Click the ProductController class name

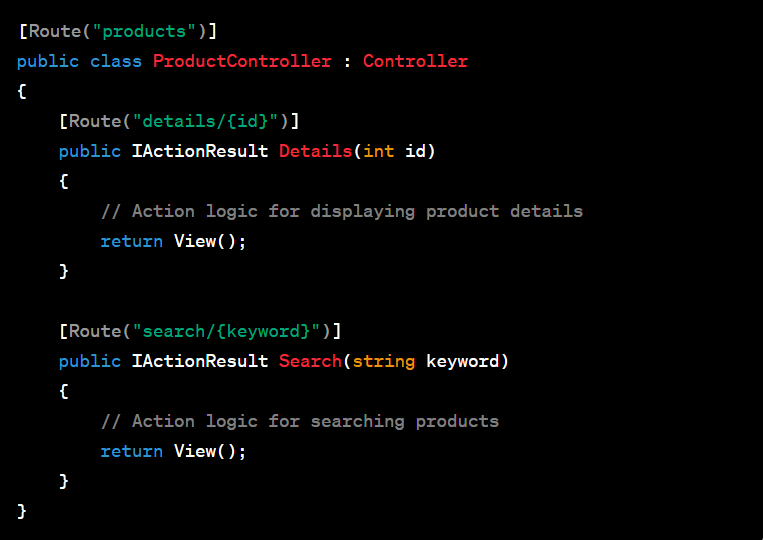[242, 61]
